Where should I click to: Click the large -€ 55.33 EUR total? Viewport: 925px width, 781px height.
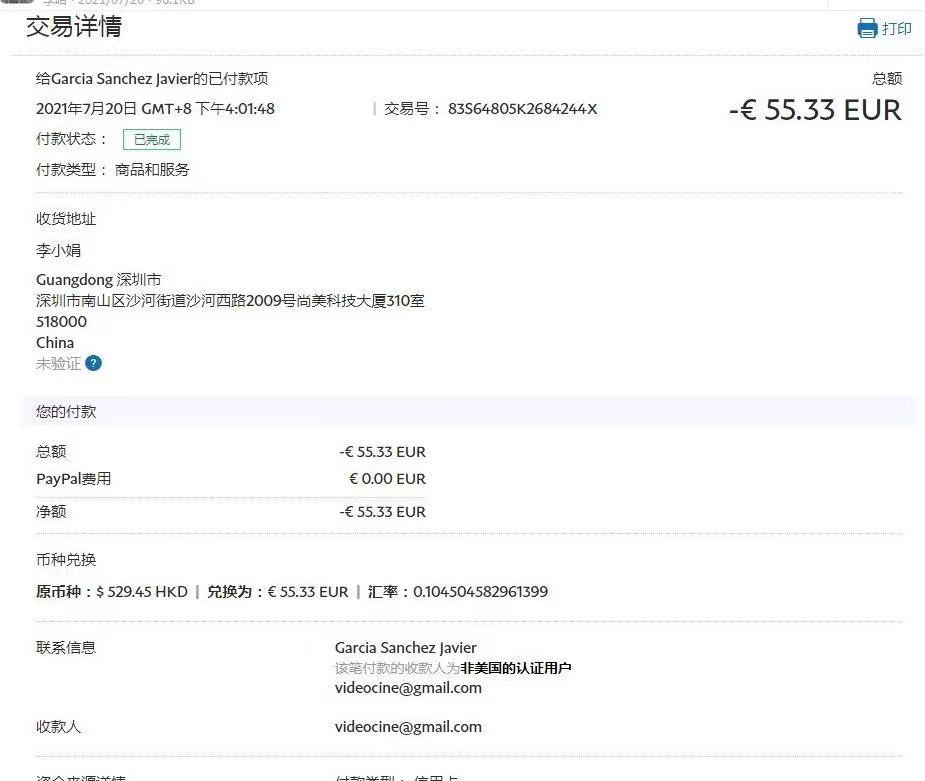tap(814, 110)
